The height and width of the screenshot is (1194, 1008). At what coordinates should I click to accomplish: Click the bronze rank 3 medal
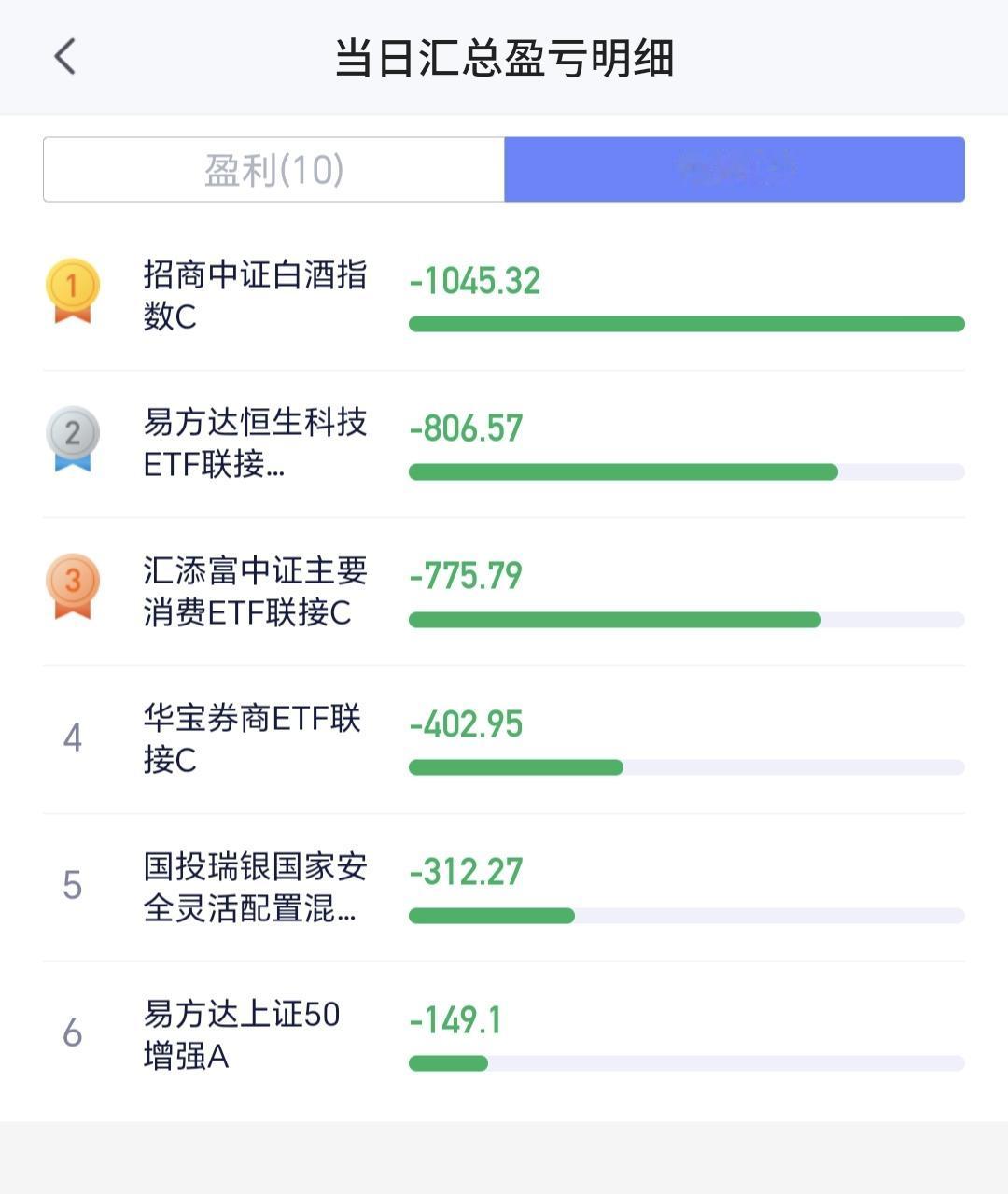[73, 586]
